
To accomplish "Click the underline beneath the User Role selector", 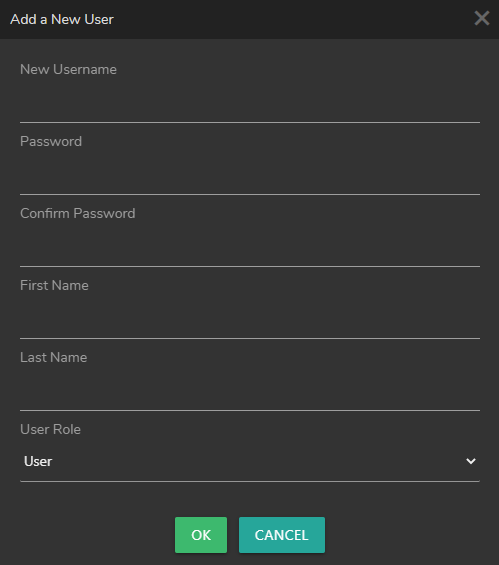I will pos(250,481).
